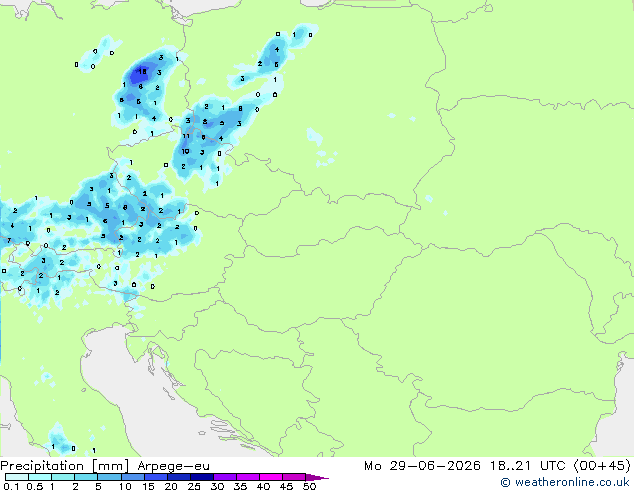Click the 35–40 mm purple legend swatch

(248, 477)
